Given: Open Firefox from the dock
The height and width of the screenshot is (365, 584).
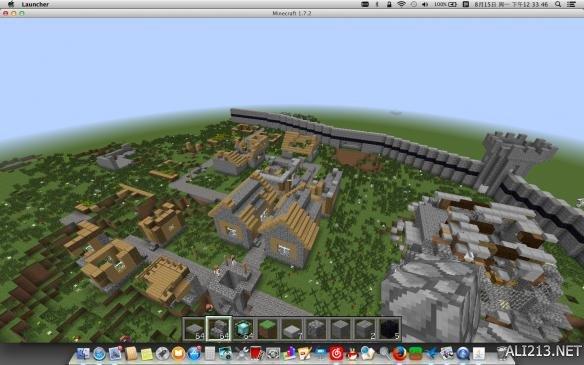Looking at the screenshot, I should (x=399, y=353).
